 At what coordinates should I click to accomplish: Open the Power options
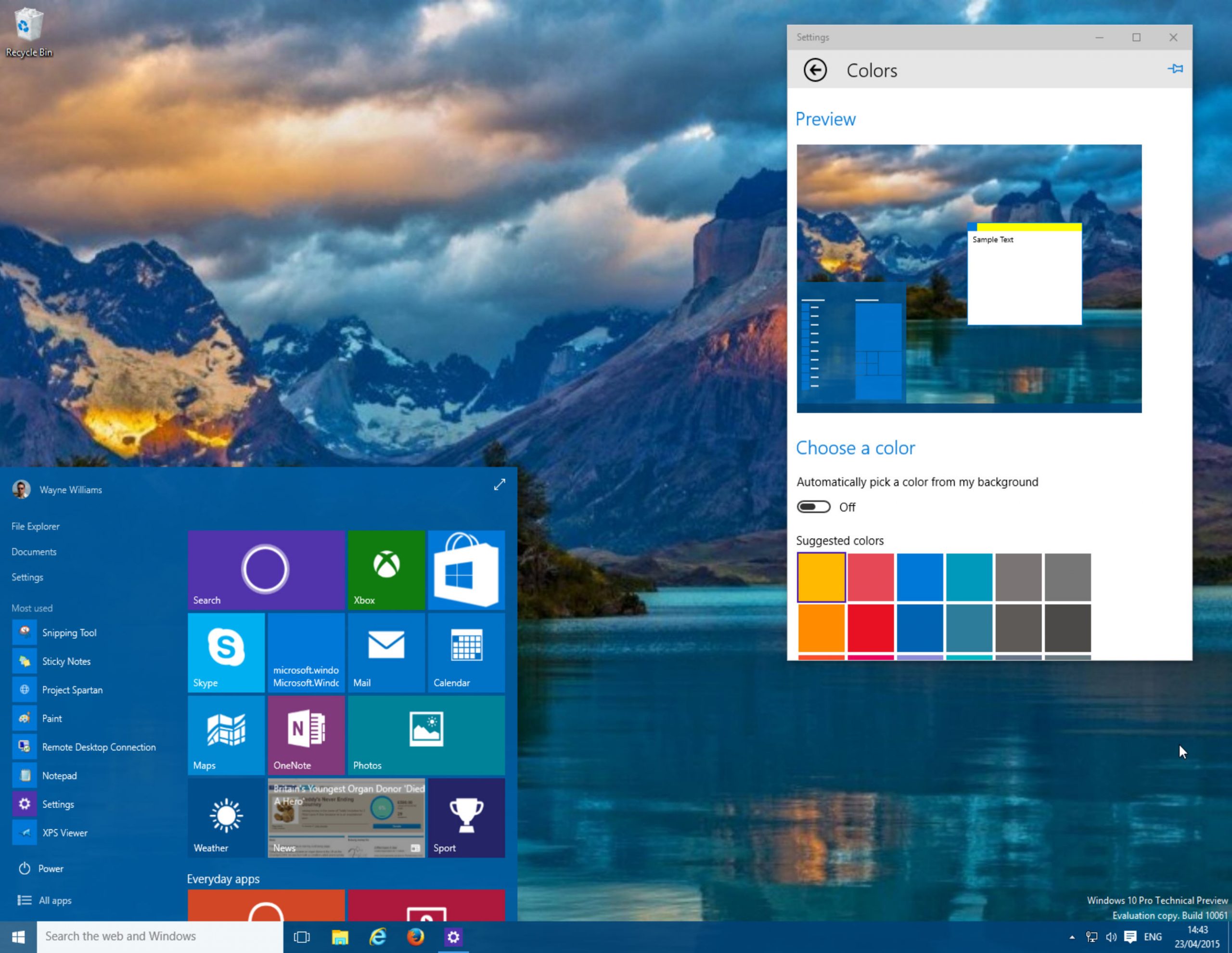pos(50,868)
